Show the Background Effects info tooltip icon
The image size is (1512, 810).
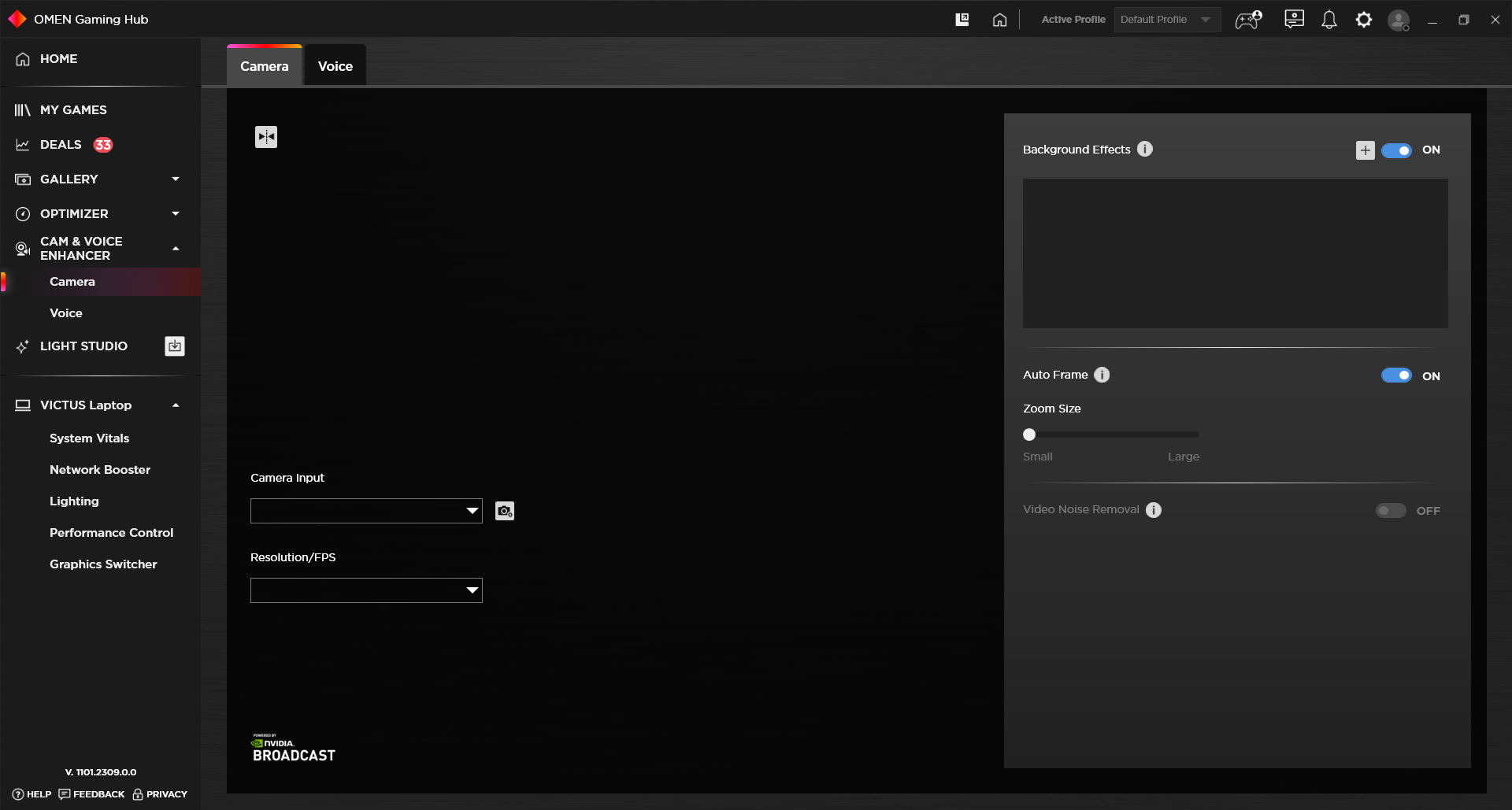pos(1145,150)
